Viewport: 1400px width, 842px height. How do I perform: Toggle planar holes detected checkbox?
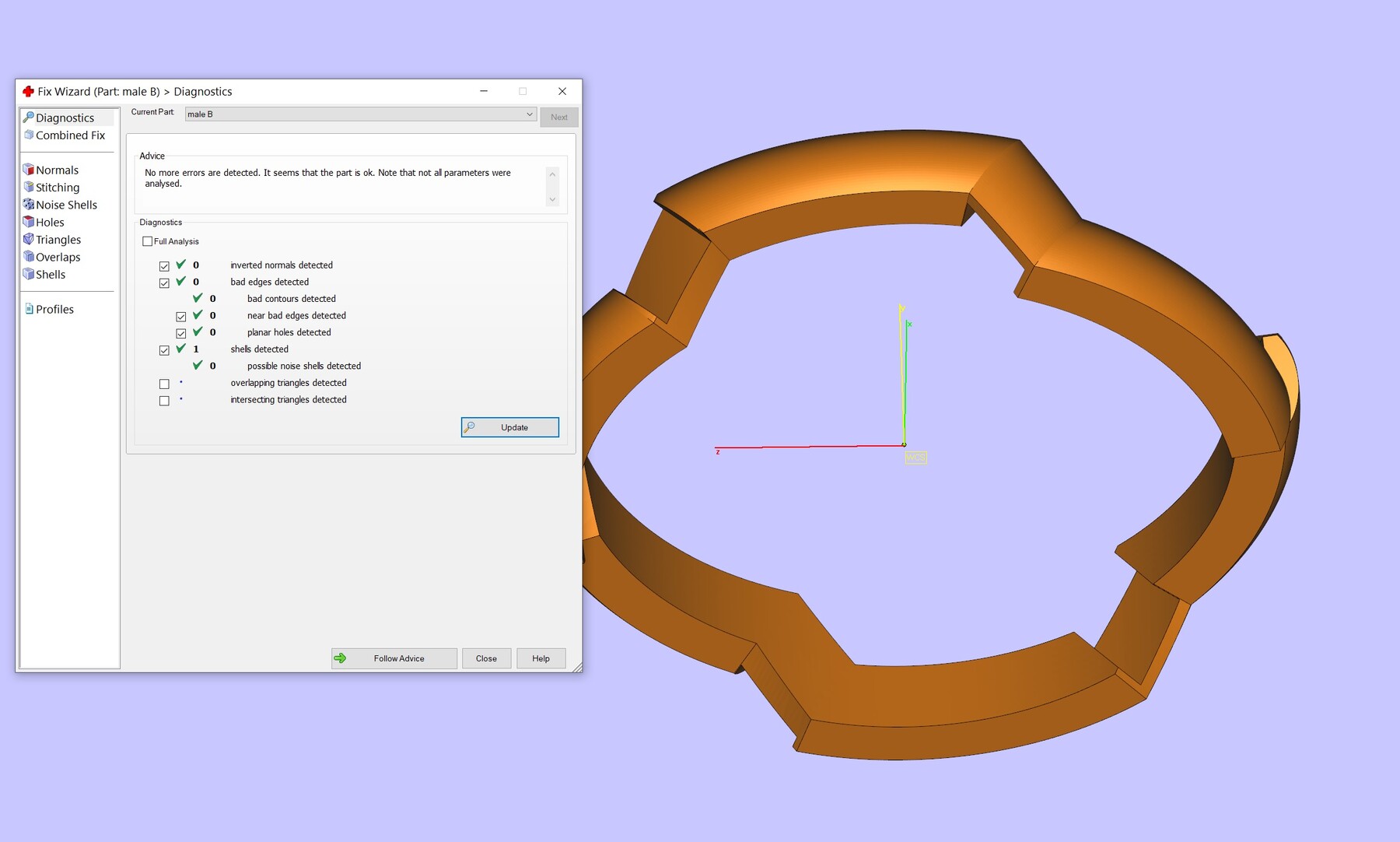(181, 333)
